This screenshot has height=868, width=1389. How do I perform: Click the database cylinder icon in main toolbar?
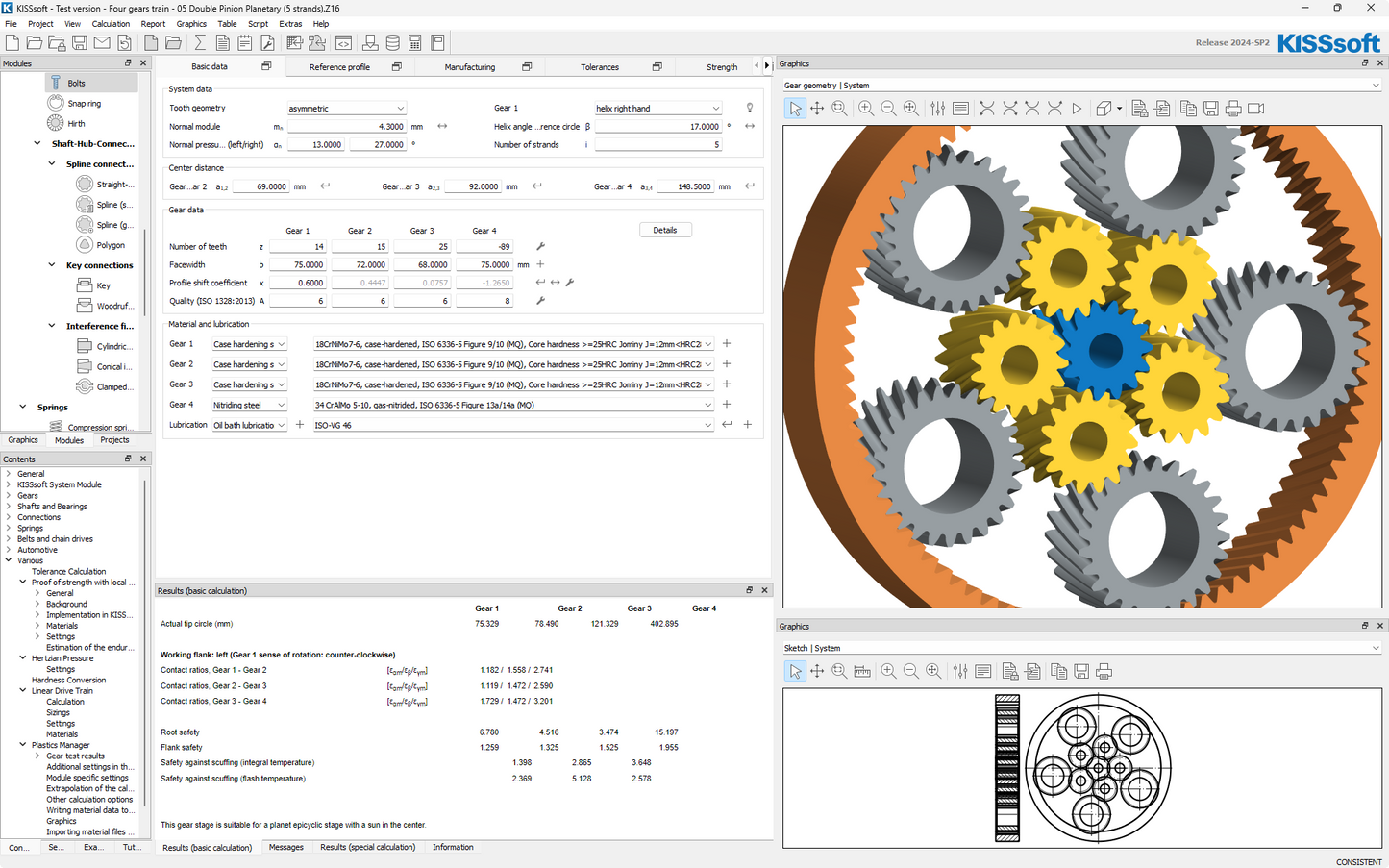tap(392, 42)
